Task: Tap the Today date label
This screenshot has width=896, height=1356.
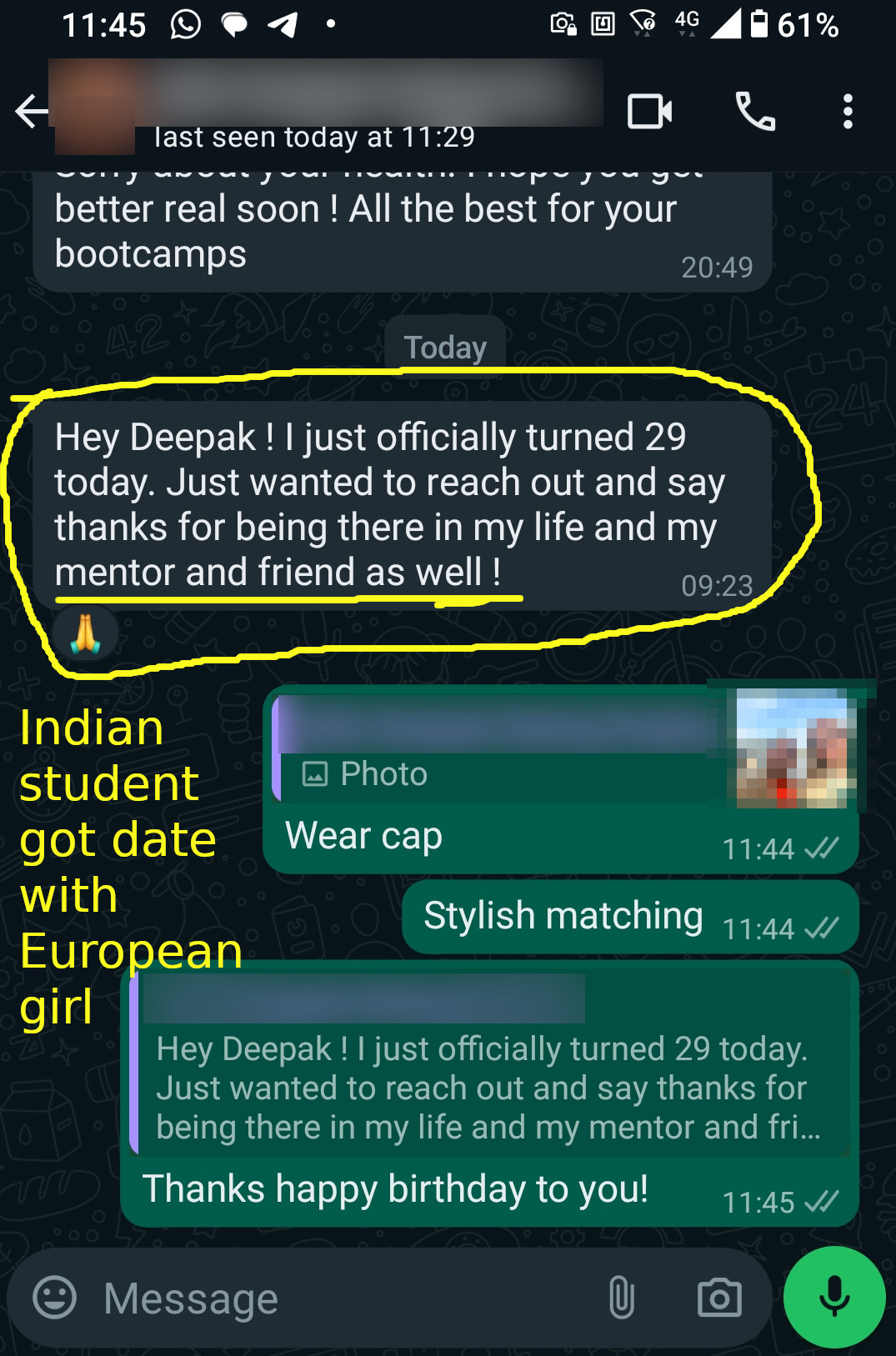Action: pyautogui.click(x=445, y=348)
